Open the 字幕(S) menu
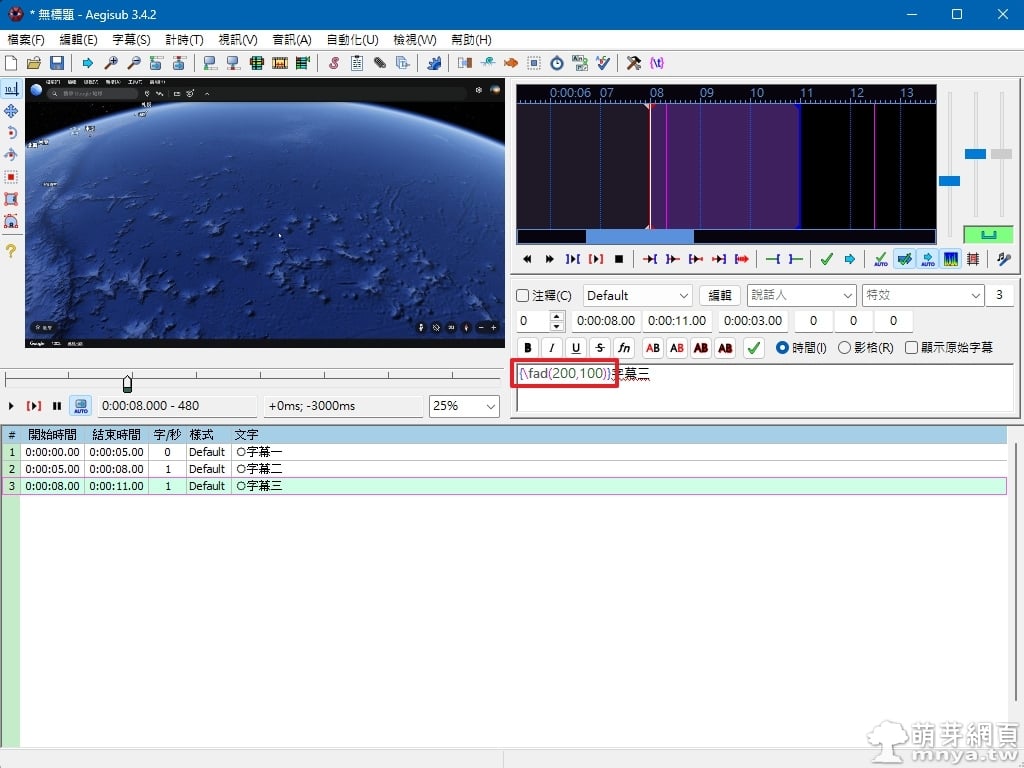The height and width of the screenshot is (768, 1024). click(x=131, y=40)
